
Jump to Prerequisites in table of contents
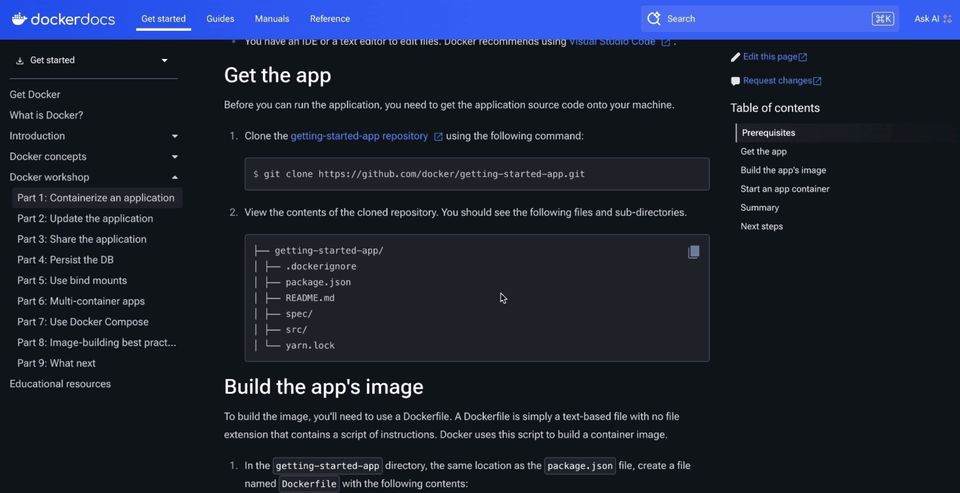click(x=768, y=133)
